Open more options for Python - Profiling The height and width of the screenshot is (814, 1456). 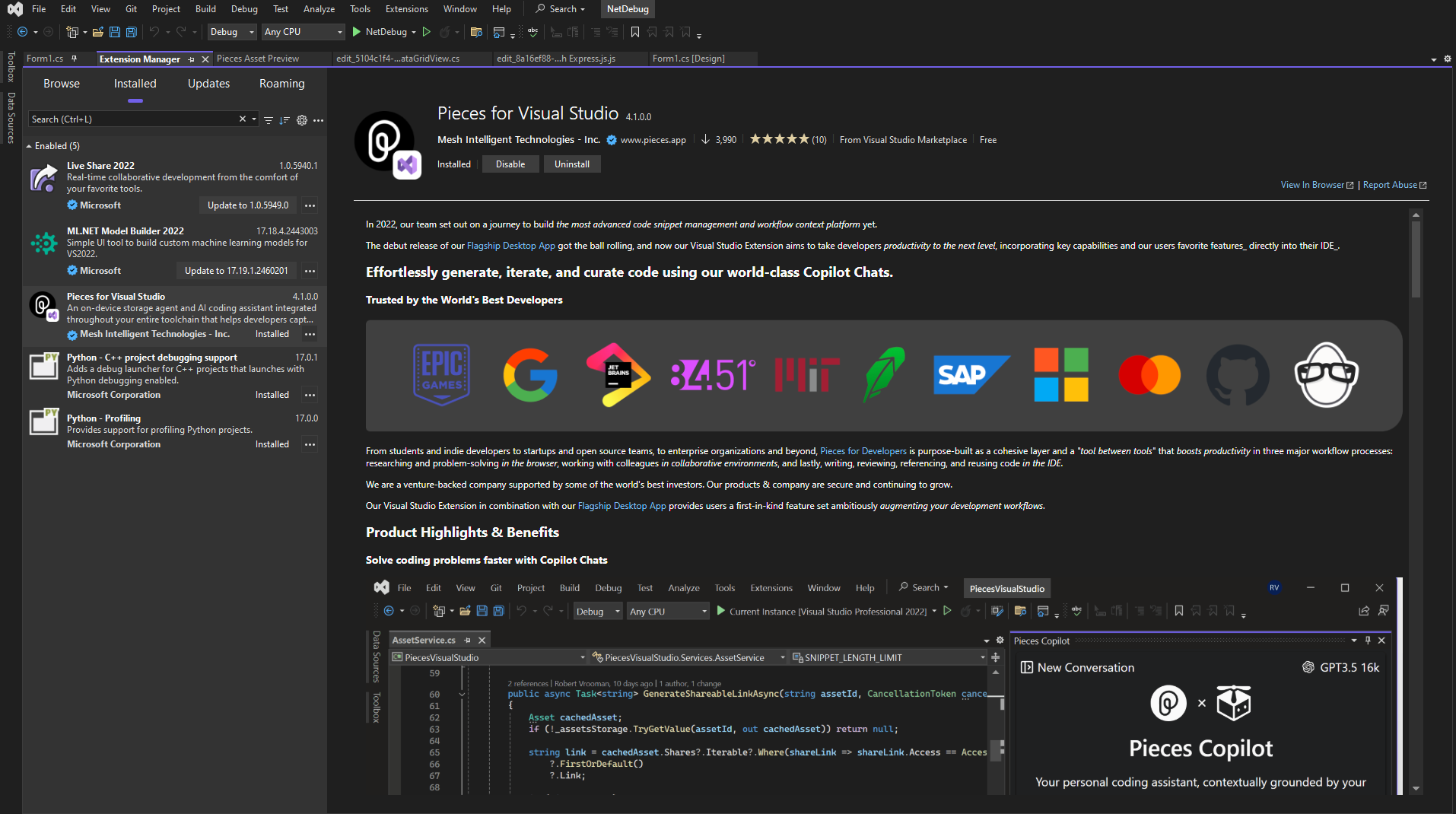point(310,444)
